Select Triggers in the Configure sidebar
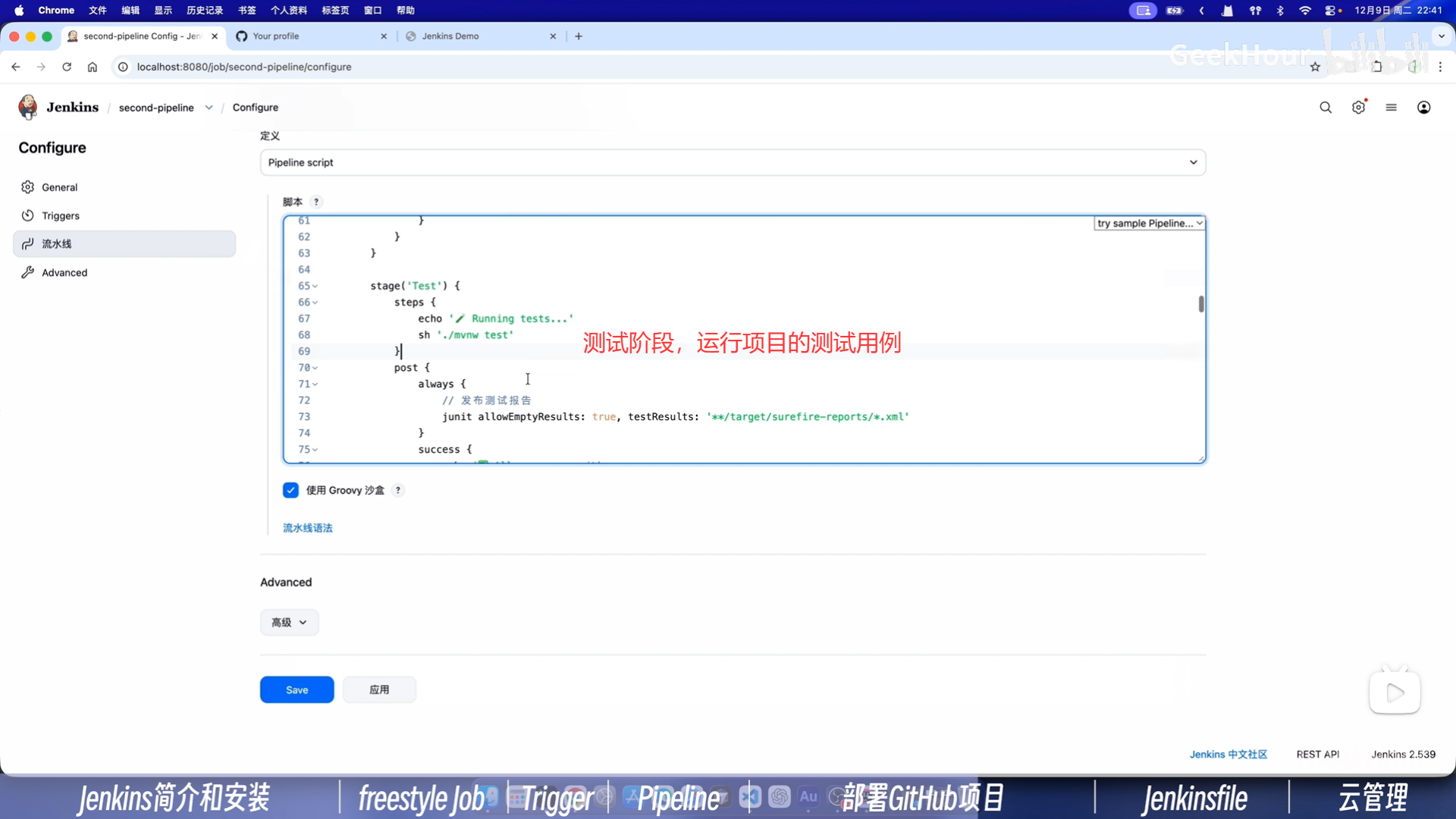The width and height of the screenshot is (1456, 819). click(x=61, y=216)
